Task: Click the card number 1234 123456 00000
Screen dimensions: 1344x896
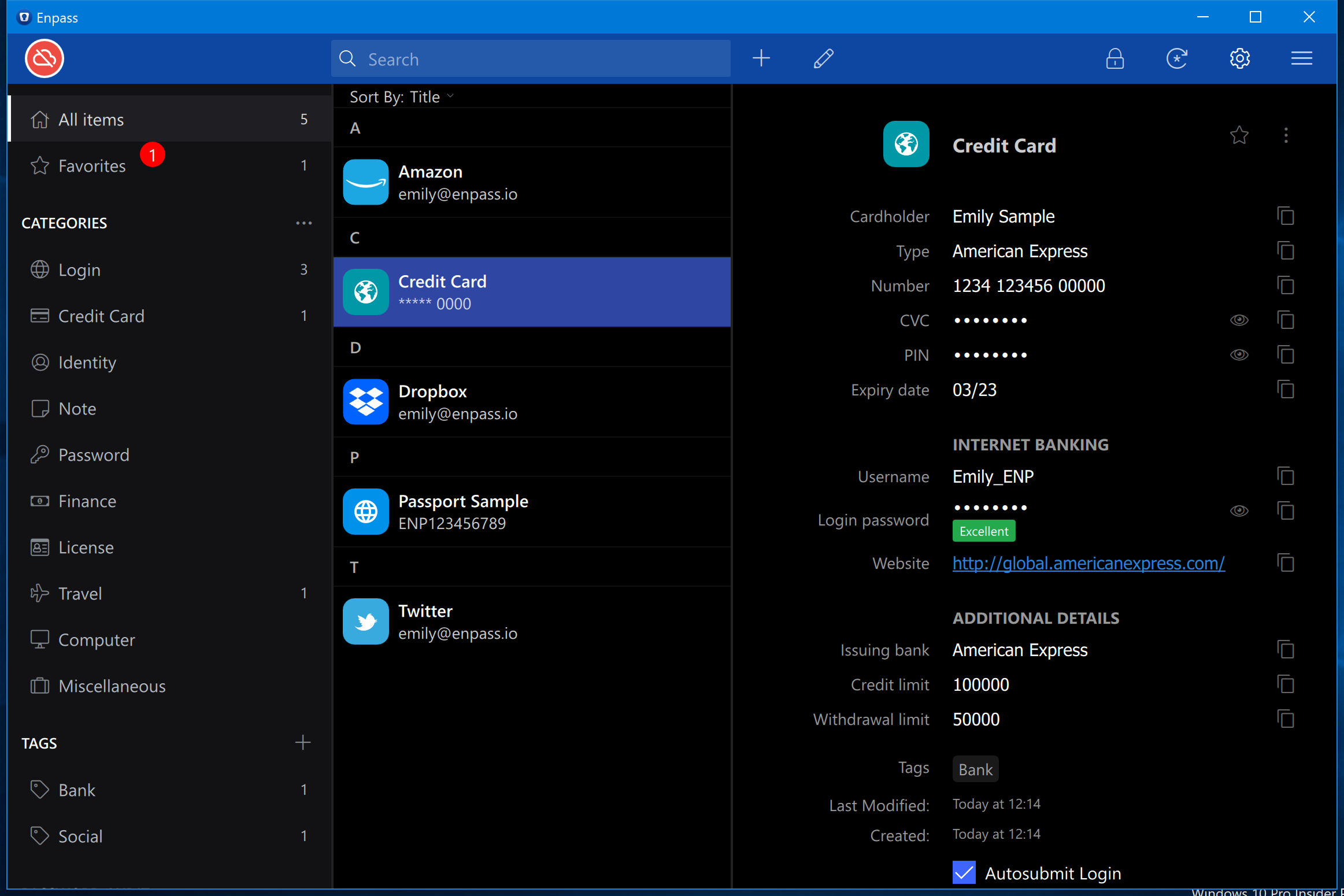Action: point(1029,286)
